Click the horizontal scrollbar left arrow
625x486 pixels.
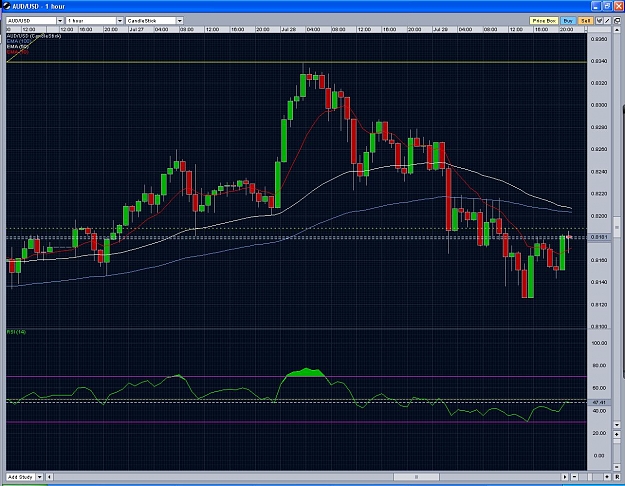[x=49, y=477]
